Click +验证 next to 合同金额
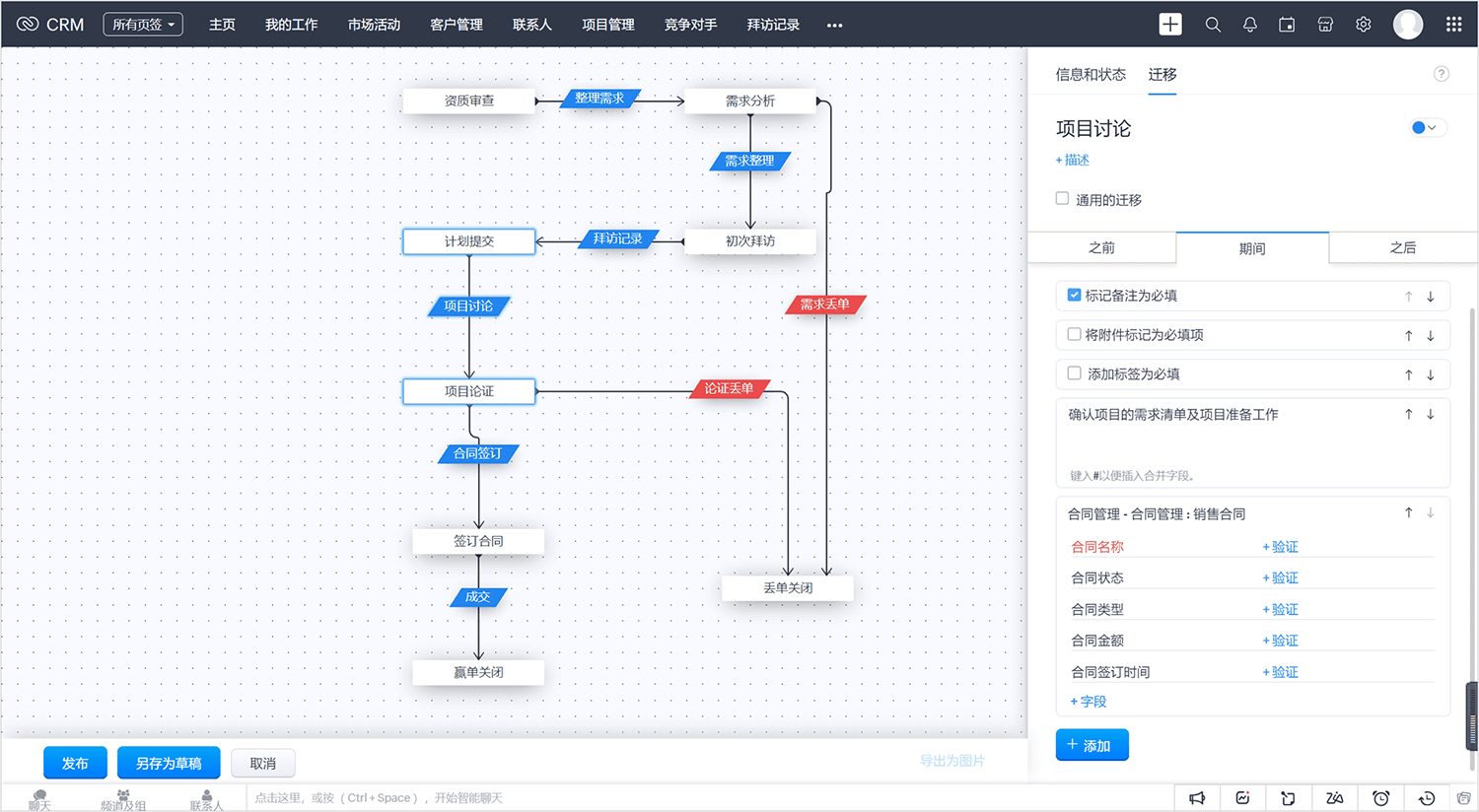1479x812 pixels. coord(1281,641)
